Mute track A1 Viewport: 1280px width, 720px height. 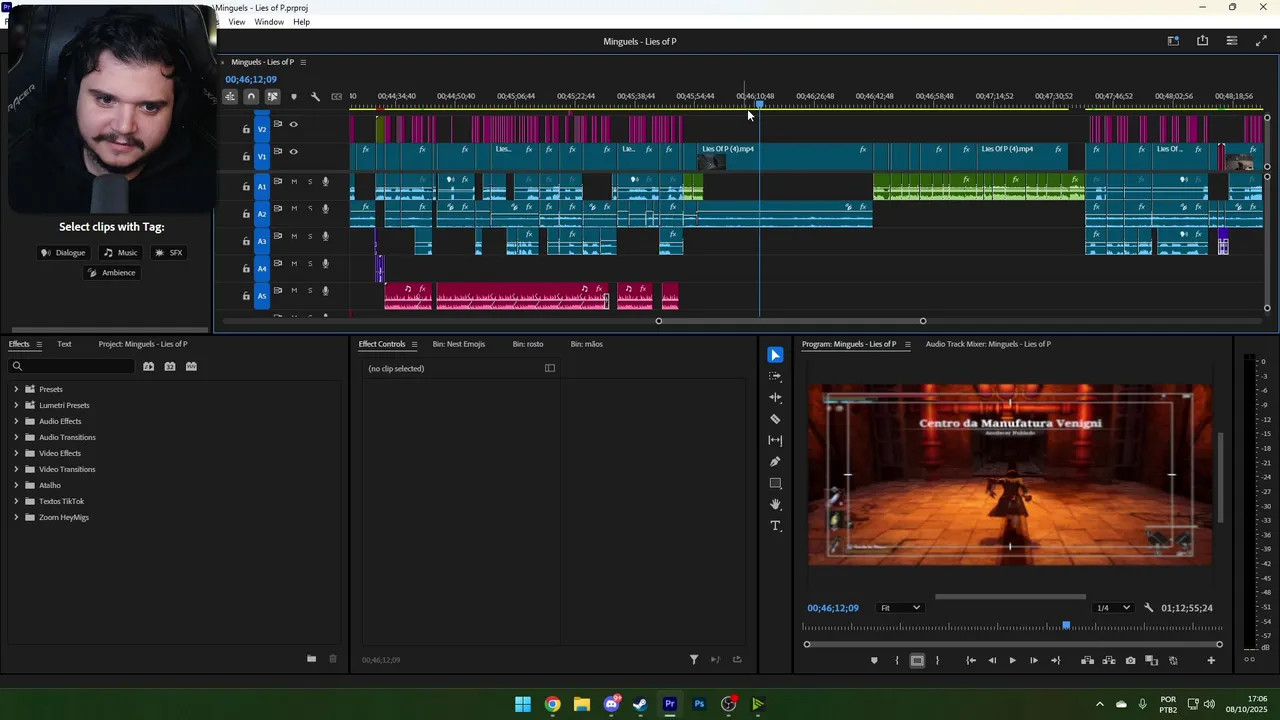pyautogui.click(x=294, y=182)
